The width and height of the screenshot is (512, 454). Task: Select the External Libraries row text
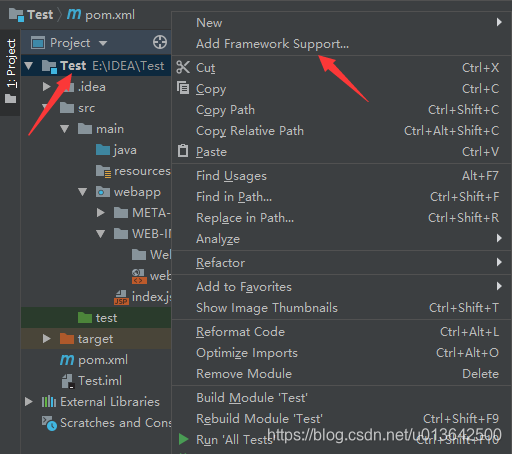tap(110, 402)
